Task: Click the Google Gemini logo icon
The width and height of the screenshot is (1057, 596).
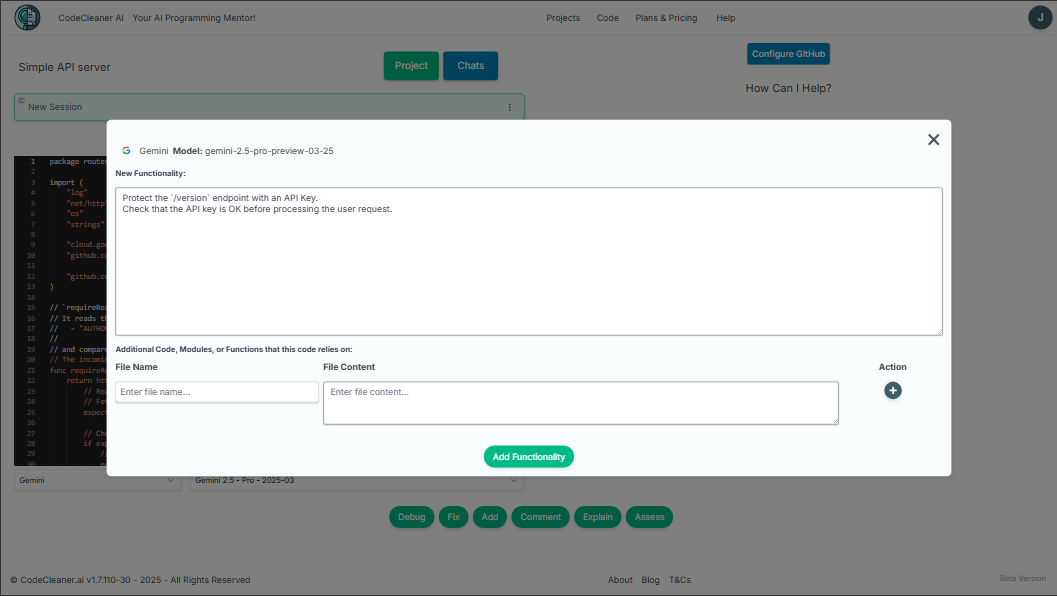Action: pos(126,151)
